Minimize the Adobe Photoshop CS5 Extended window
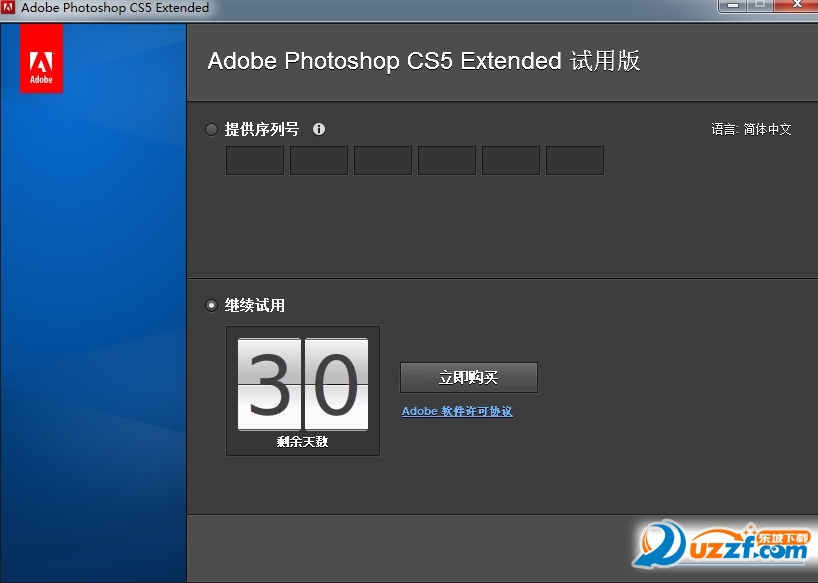Viewport: 818px width, 583px height. point(733,5)
